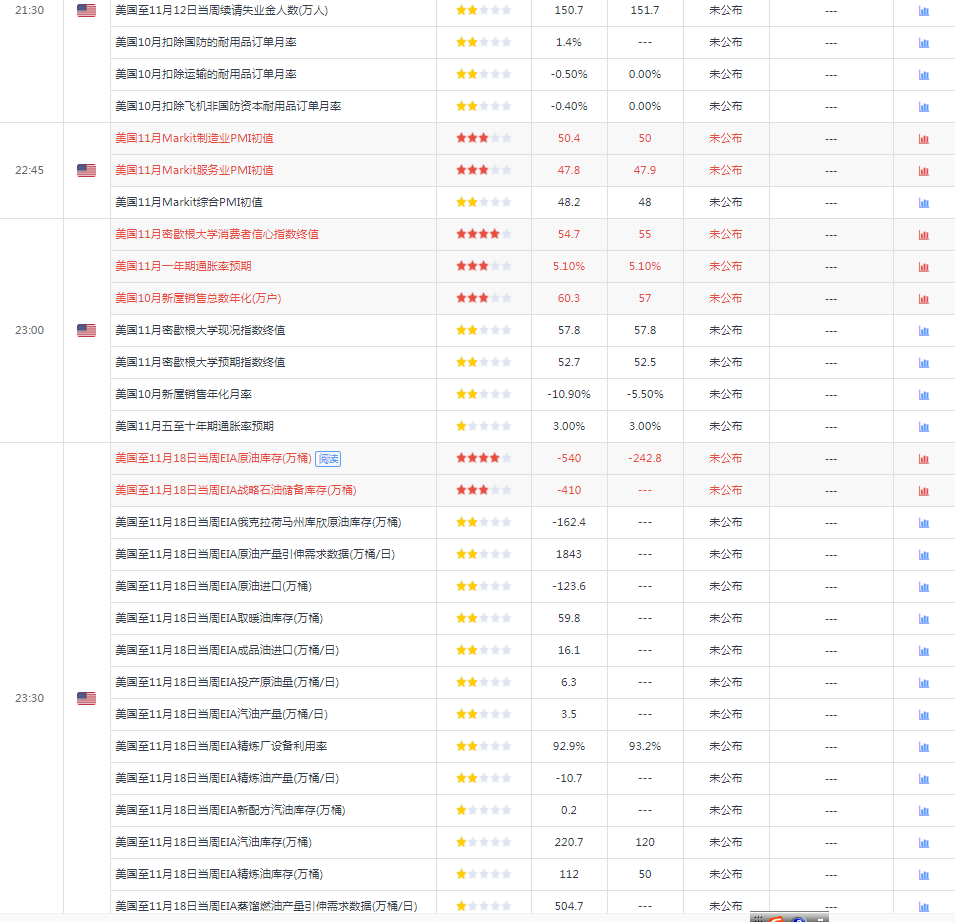Select 美国10月新屋销售年化月率 text
The image size is (955, 922).
tap(183, 394)
